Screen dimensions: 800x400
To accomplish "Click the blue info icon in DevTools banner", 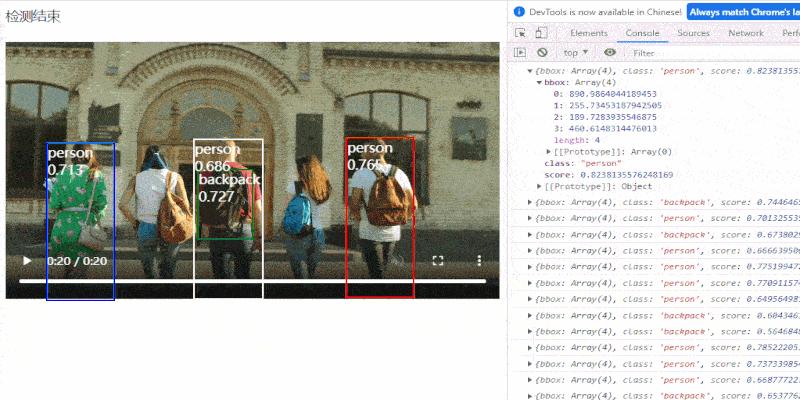I will [x=519, y=12].
